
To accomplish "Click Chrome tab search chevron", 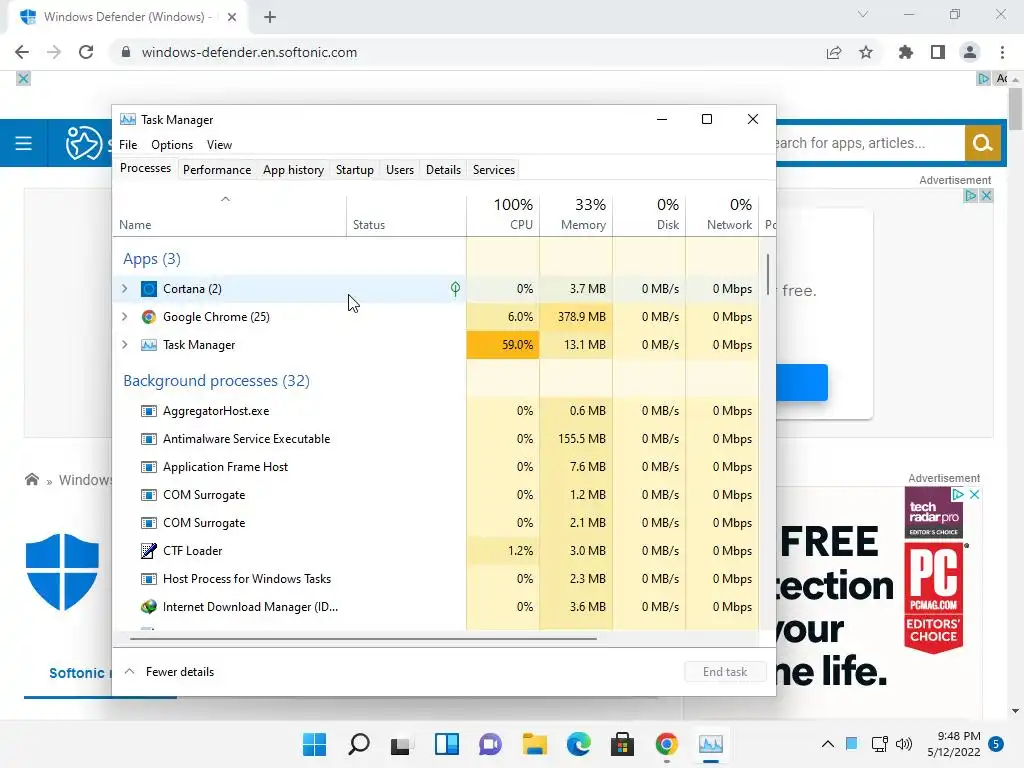I will coord(863,14).
